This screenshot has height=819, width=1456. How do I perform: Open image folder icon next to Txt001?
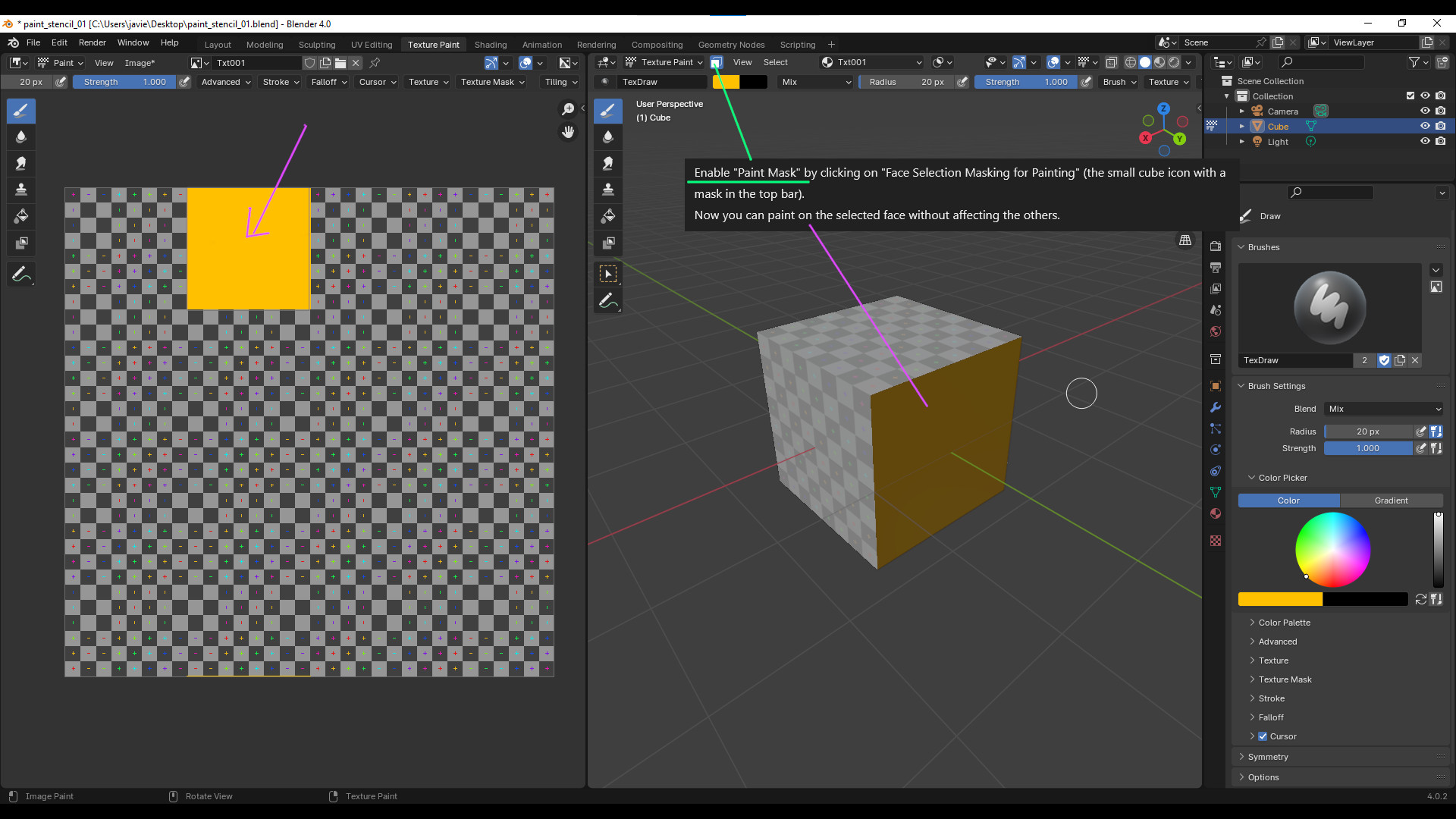point(340,63)
